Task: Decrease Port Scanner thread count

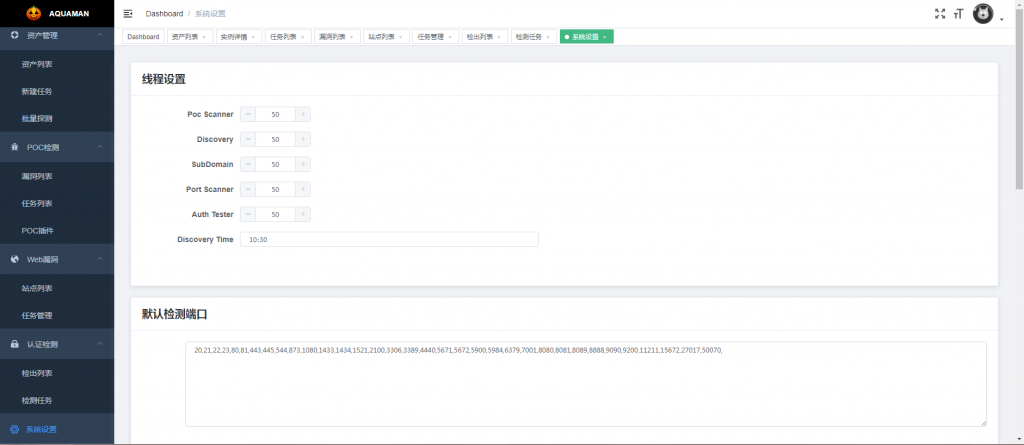Action: tap(248, 190)
